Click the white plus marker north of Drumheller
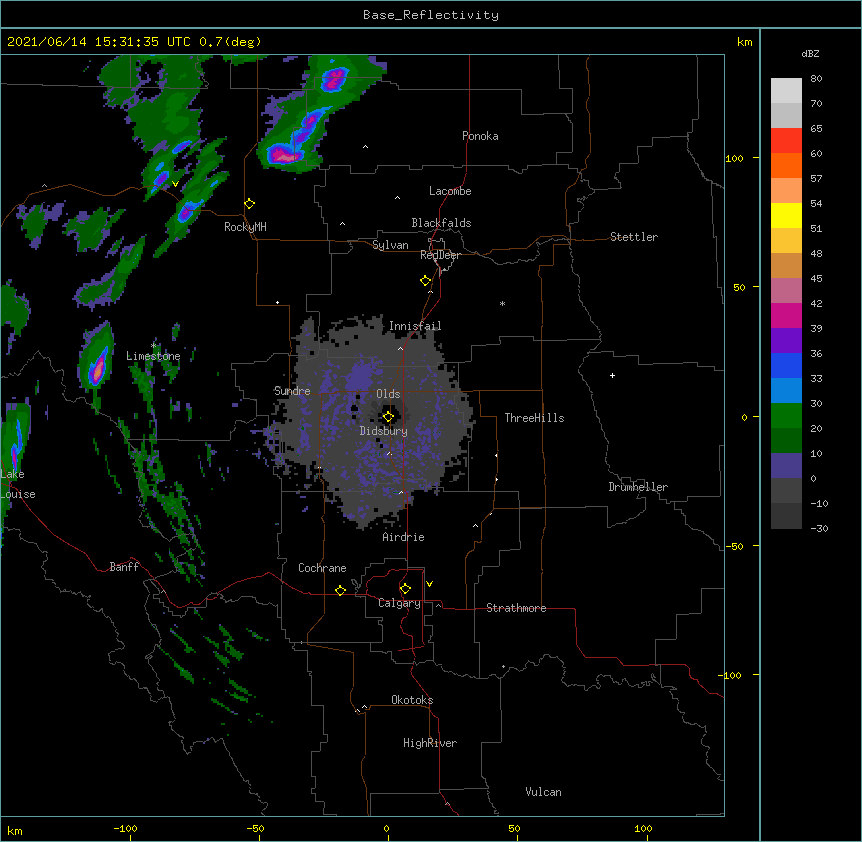 coord(612,375)
